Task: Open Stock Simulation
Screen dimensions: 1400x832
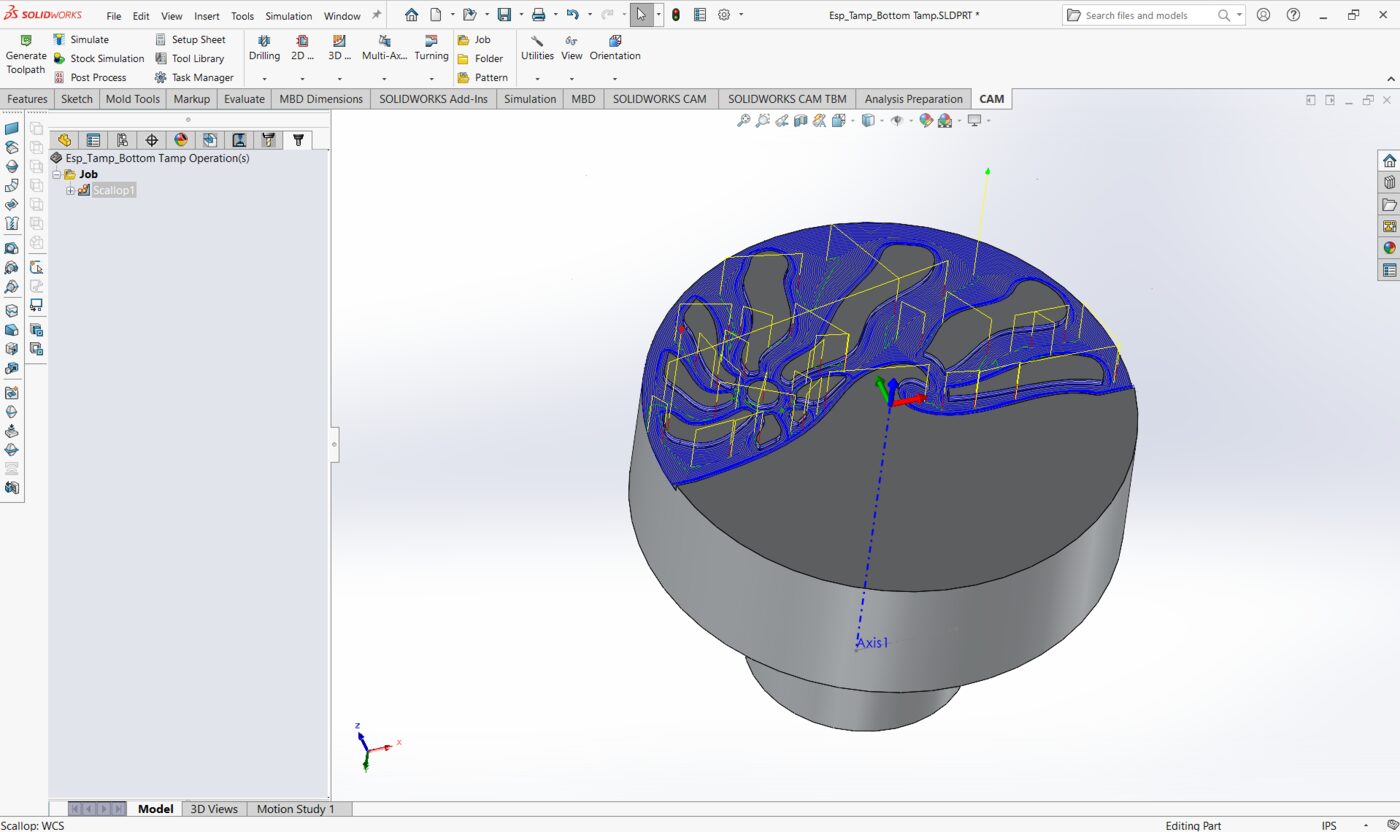Action: 98,58
